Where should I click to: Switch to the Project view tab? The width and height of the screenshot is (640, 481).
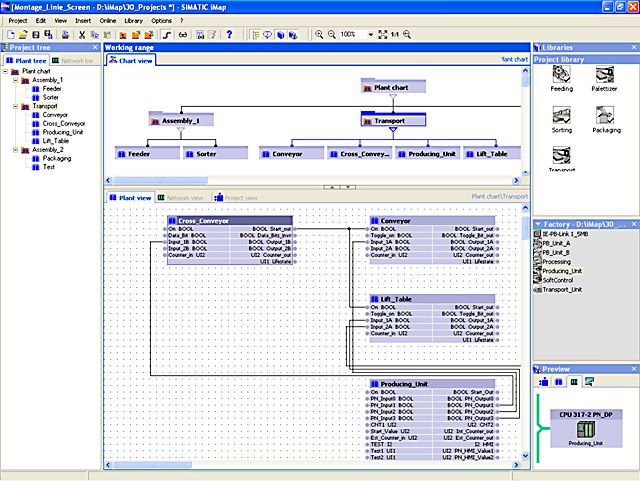(x=236, y=198)
